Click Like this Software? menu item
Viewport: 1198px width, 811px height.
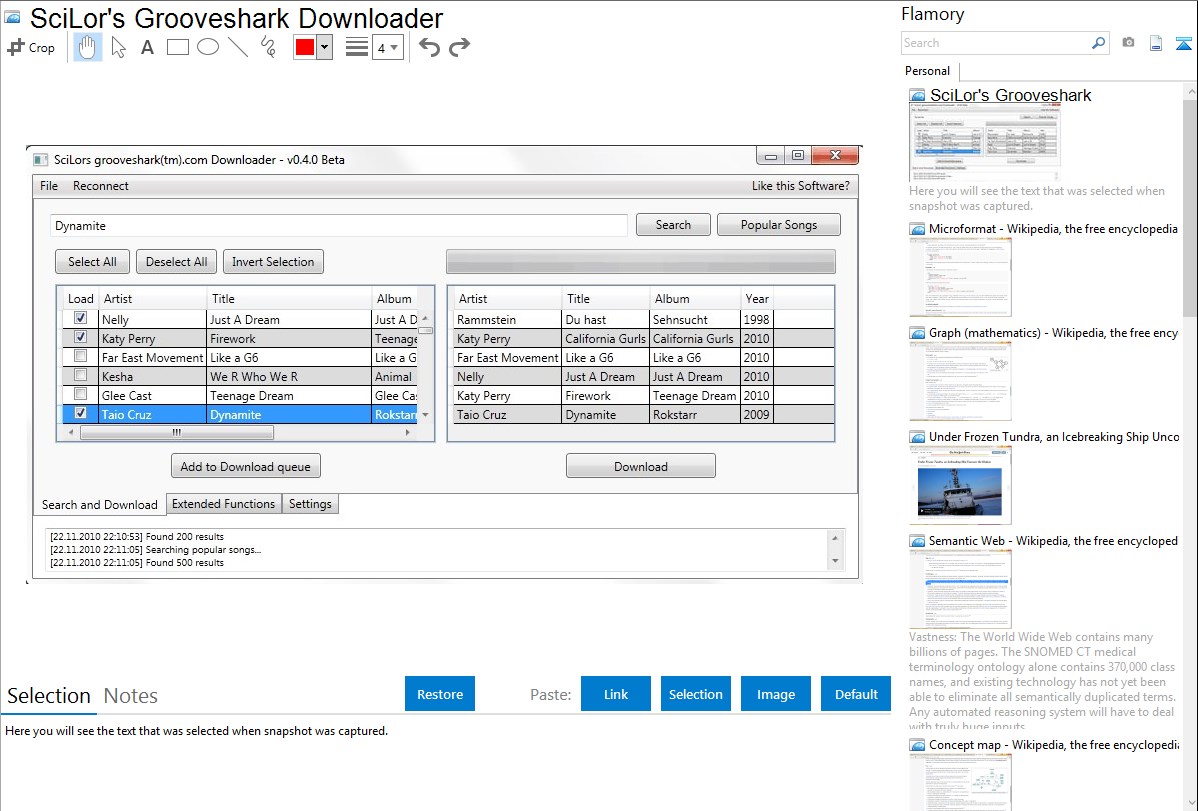800,186
